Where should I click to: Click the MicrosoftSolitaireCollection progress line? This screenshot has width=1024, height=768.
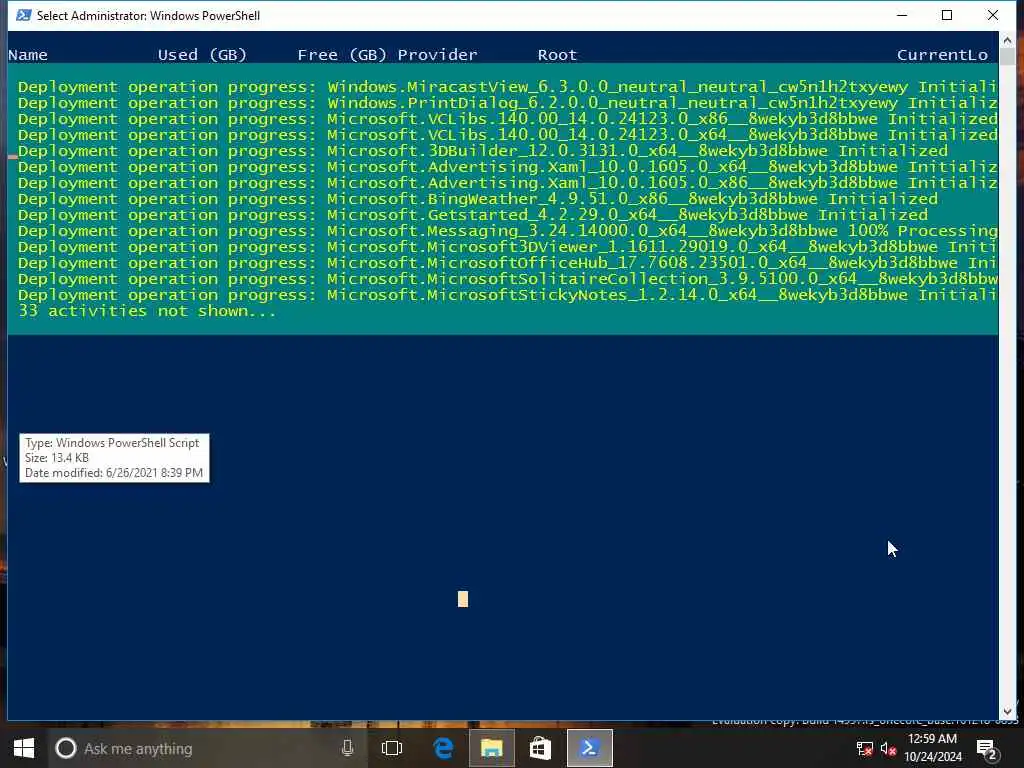click(508, 279)
